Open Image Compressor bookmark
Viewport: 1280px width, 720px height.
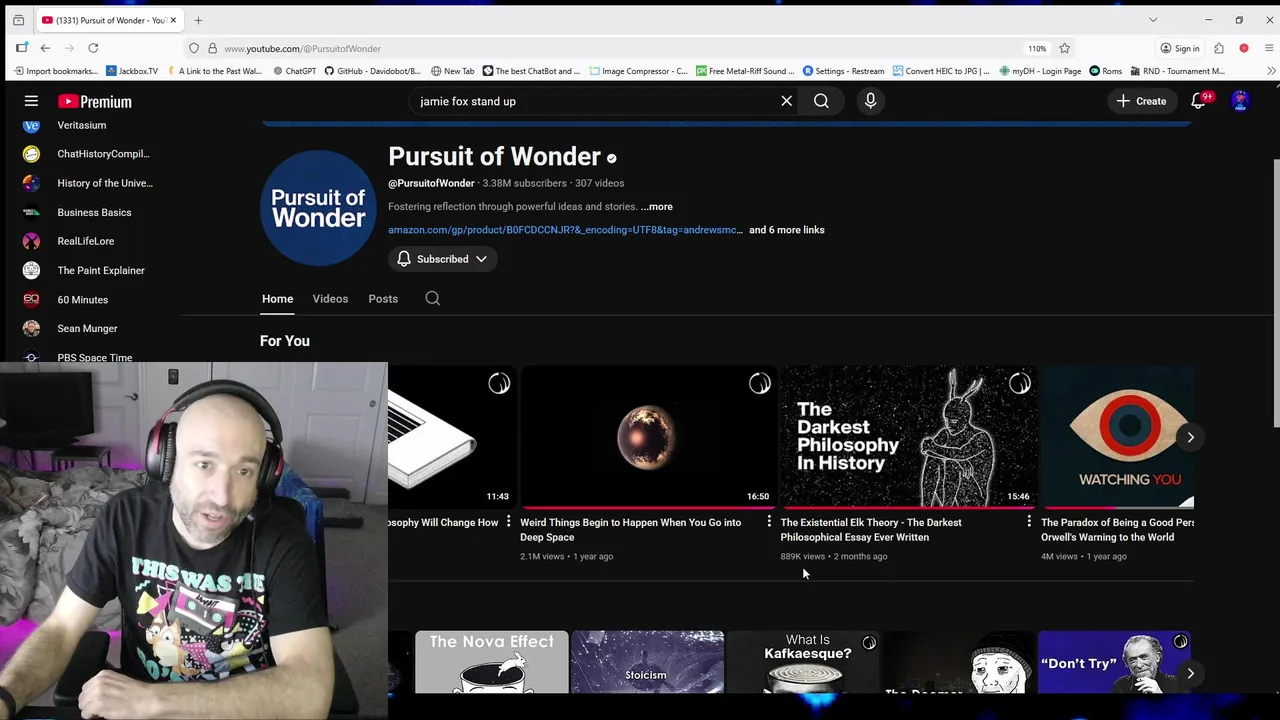pos(638,71)
